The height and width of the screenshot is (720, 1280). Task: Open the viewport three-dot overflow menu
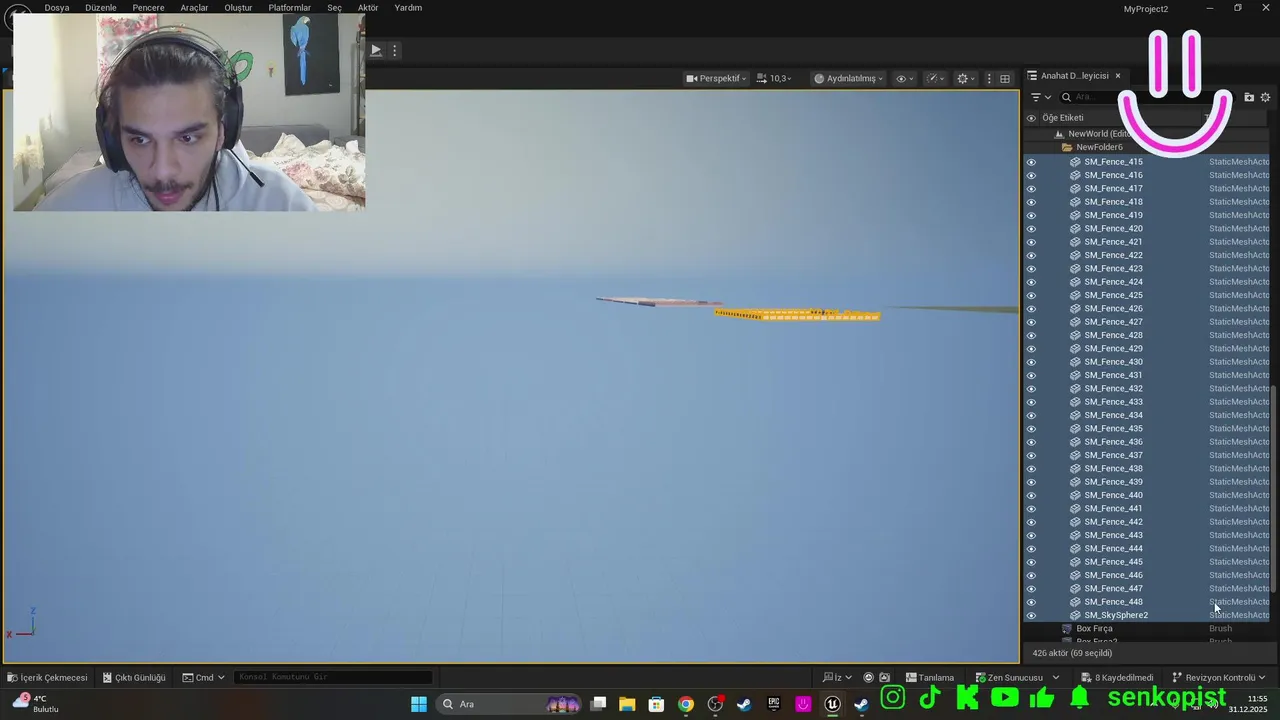989,78
